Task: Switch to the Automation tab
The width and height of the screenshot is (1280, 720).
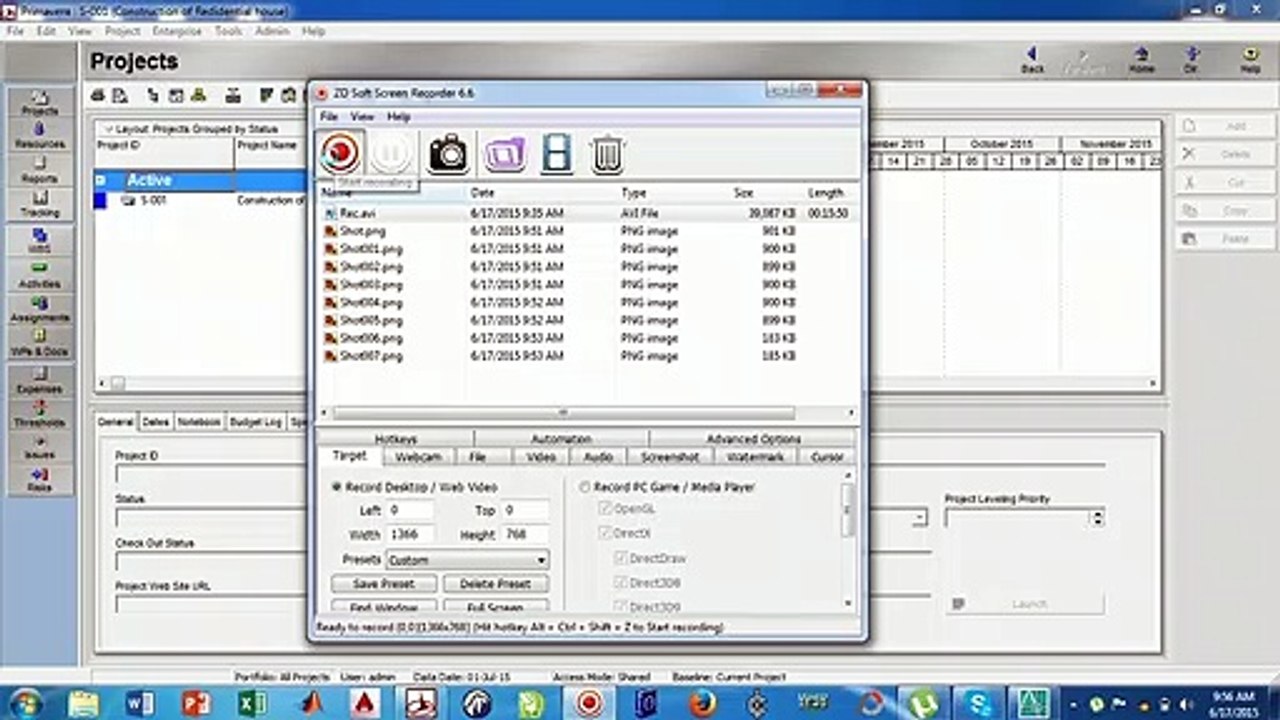Action: (x=561, y=439)
